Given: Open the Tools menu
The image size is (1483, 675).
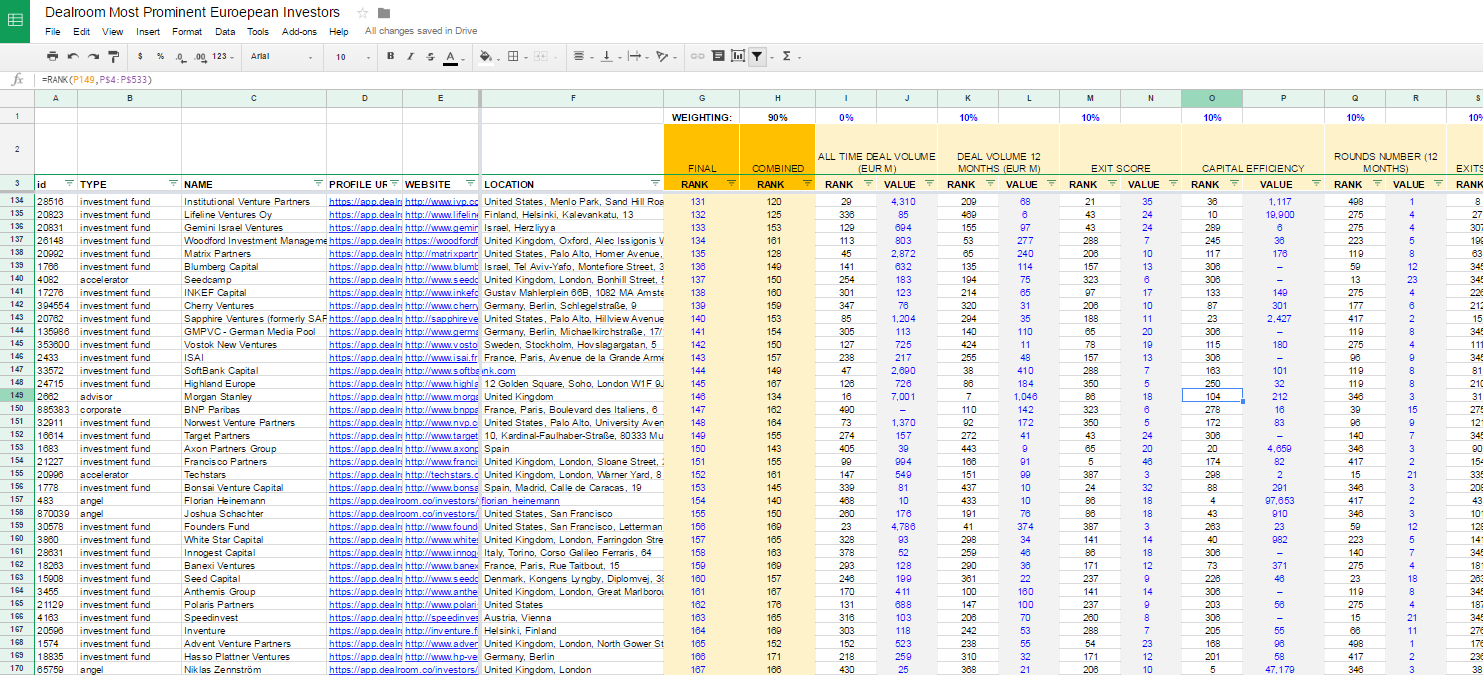Looking at the screenshot, I should click(x=258, y=31).
